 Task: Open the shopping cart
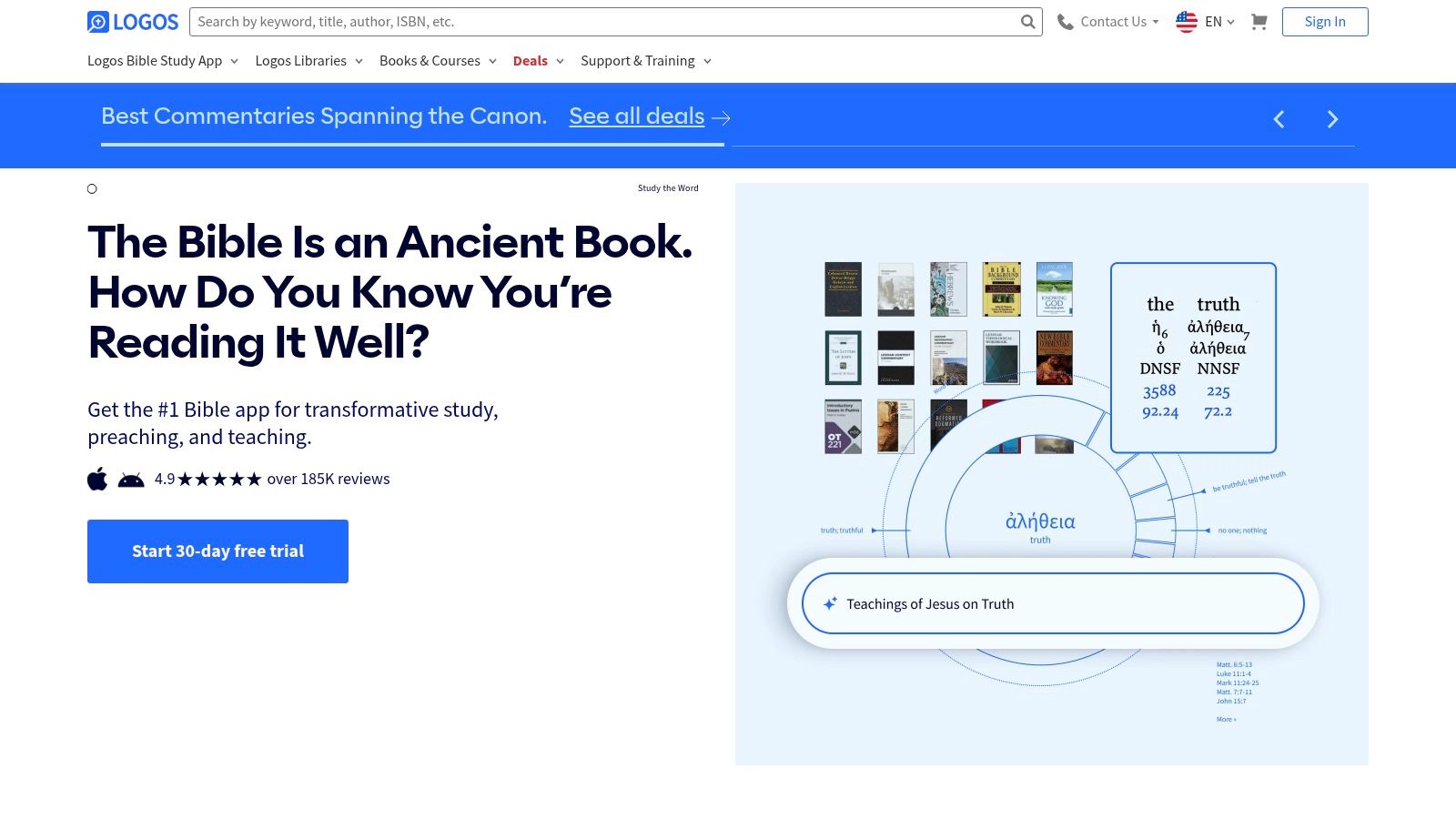pos(1259,22)
